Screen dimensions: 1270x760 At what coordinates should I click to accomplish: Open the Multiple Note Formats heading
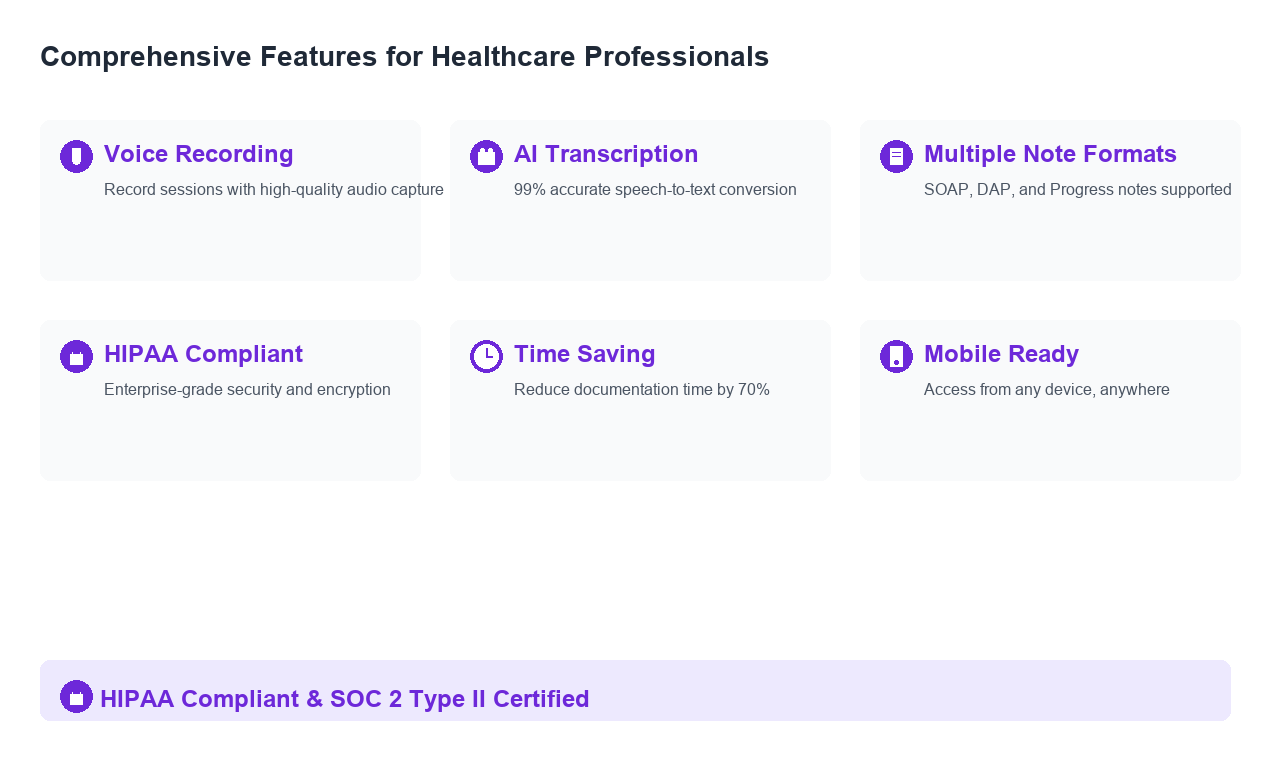point(1049,154)
